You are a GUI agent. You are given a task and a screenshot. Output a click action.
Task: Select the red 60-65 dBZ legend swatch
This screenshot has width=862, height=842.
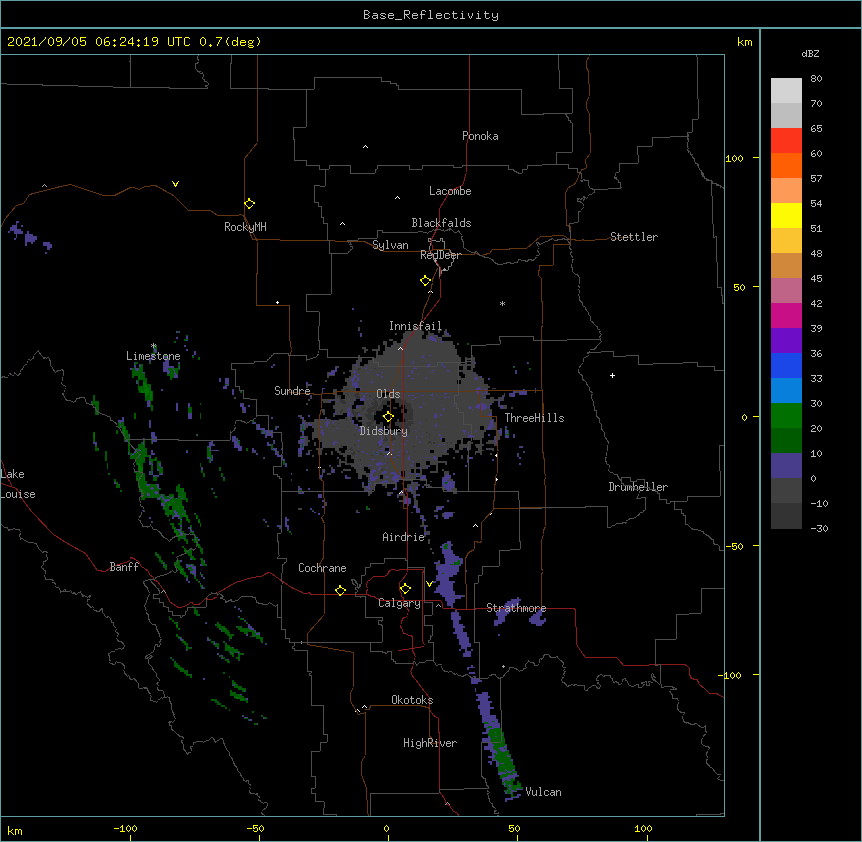coord(786,141)
